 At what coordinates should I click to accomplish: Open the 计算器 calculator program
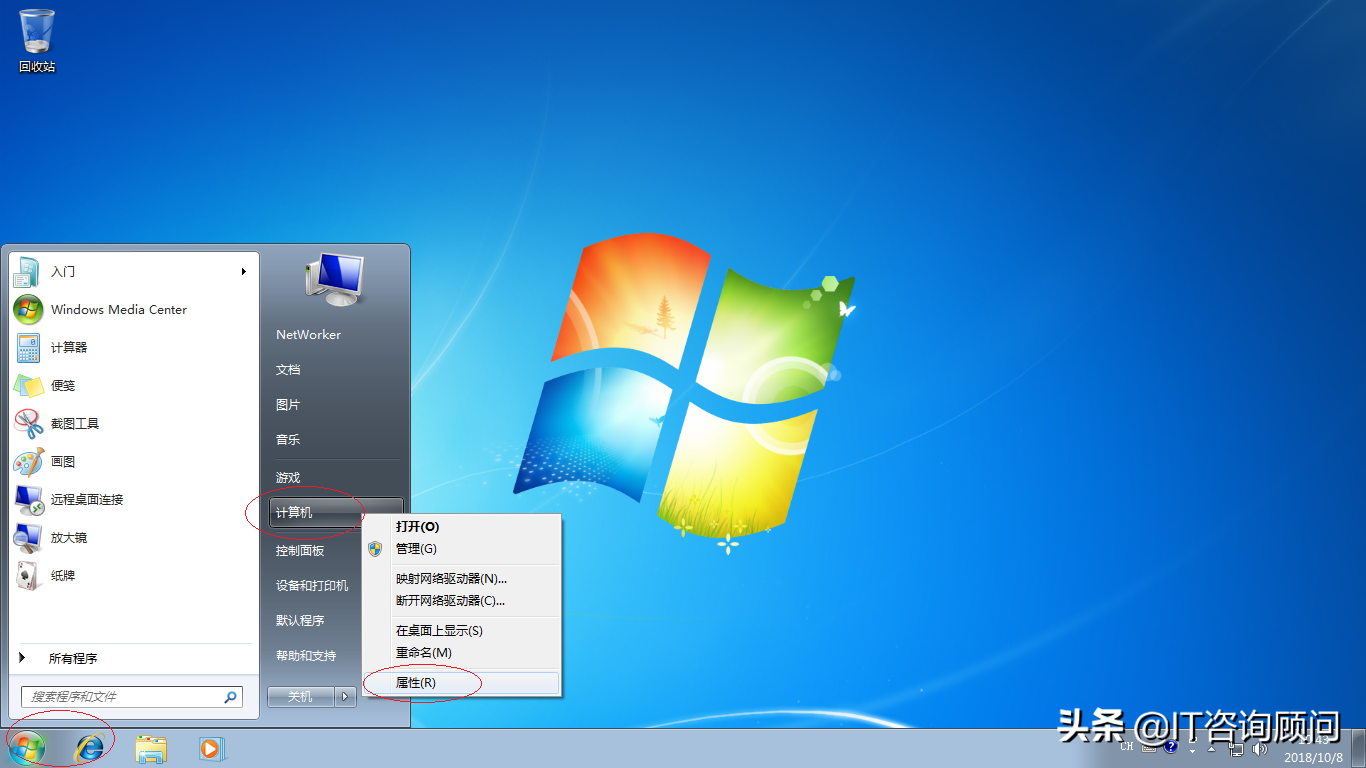134,347
